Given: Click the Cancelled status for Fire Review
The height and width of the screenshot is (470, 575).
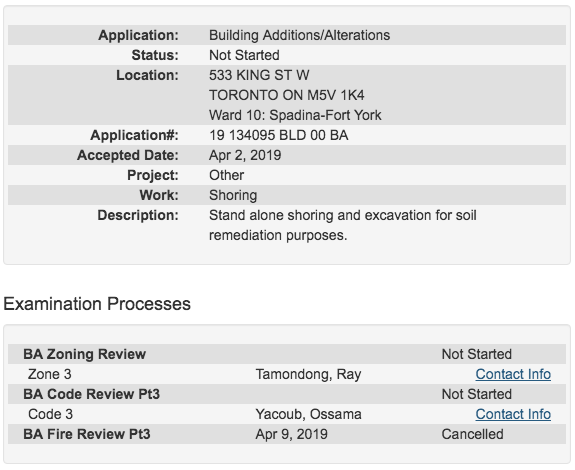Looking at the screenshot, I should [x=472, y=434].
